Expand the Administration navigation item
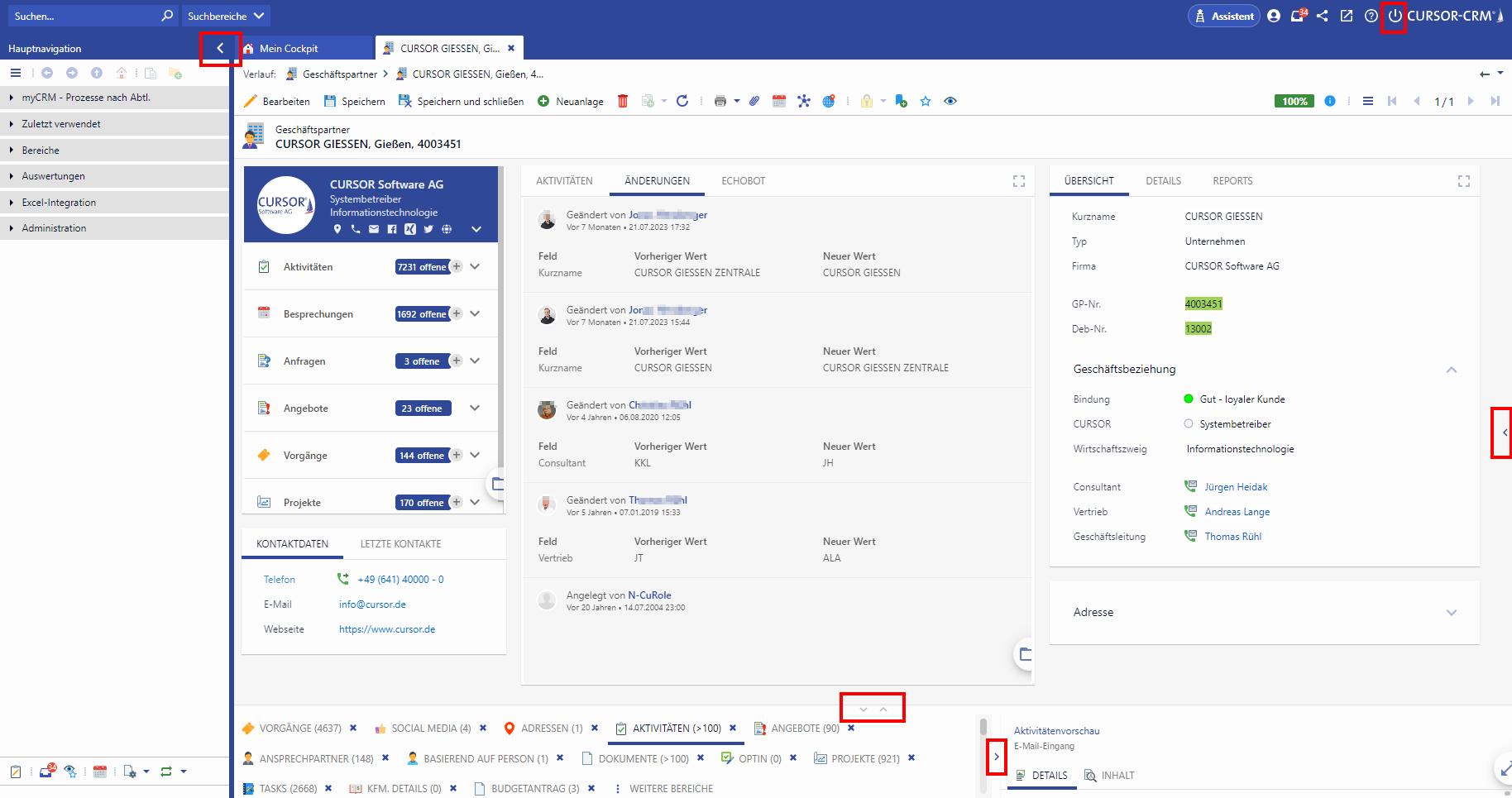The image size is (1512, 798). pos(54,228)
